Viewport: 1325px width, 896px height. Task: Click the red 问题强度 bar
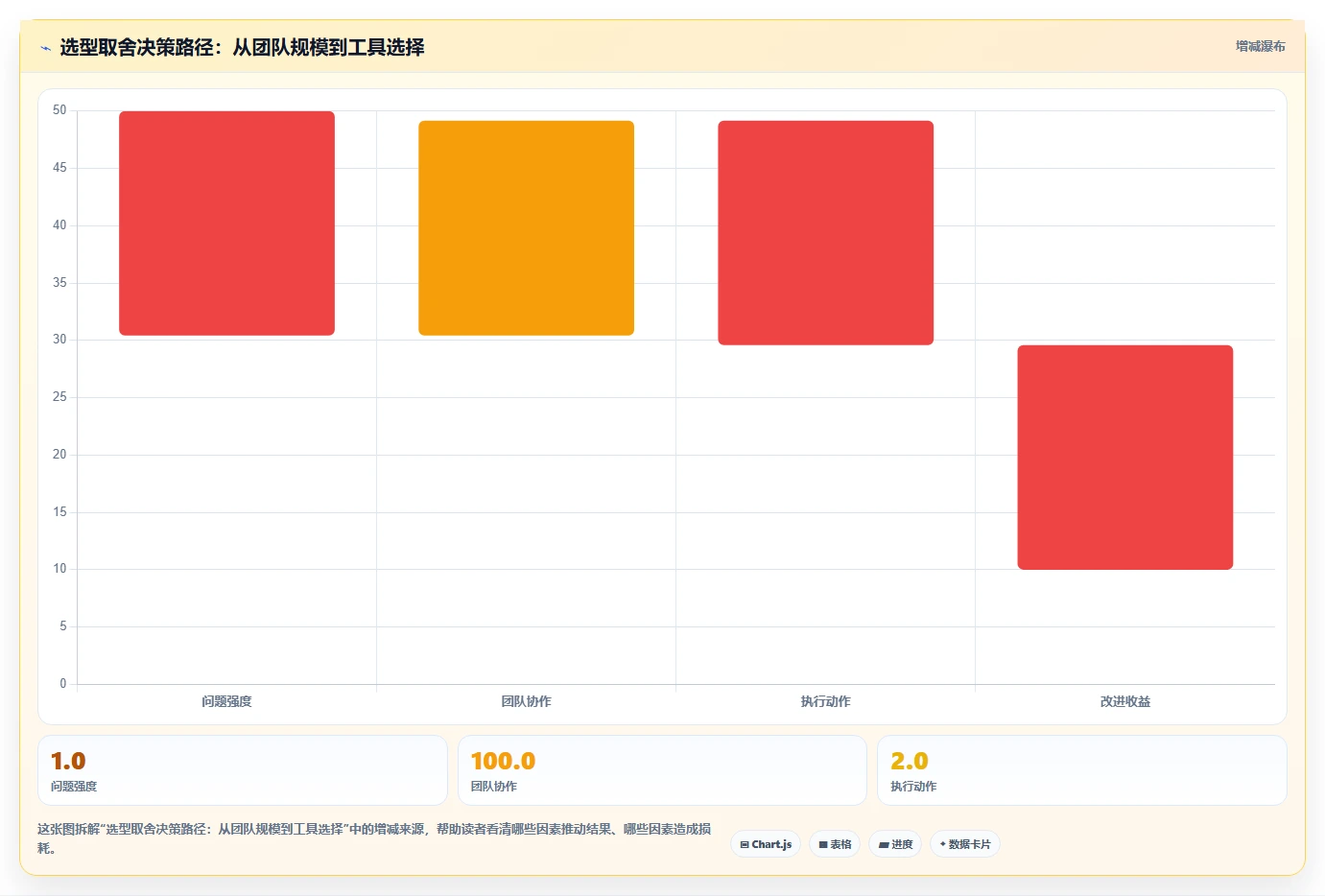coord(226,224)
